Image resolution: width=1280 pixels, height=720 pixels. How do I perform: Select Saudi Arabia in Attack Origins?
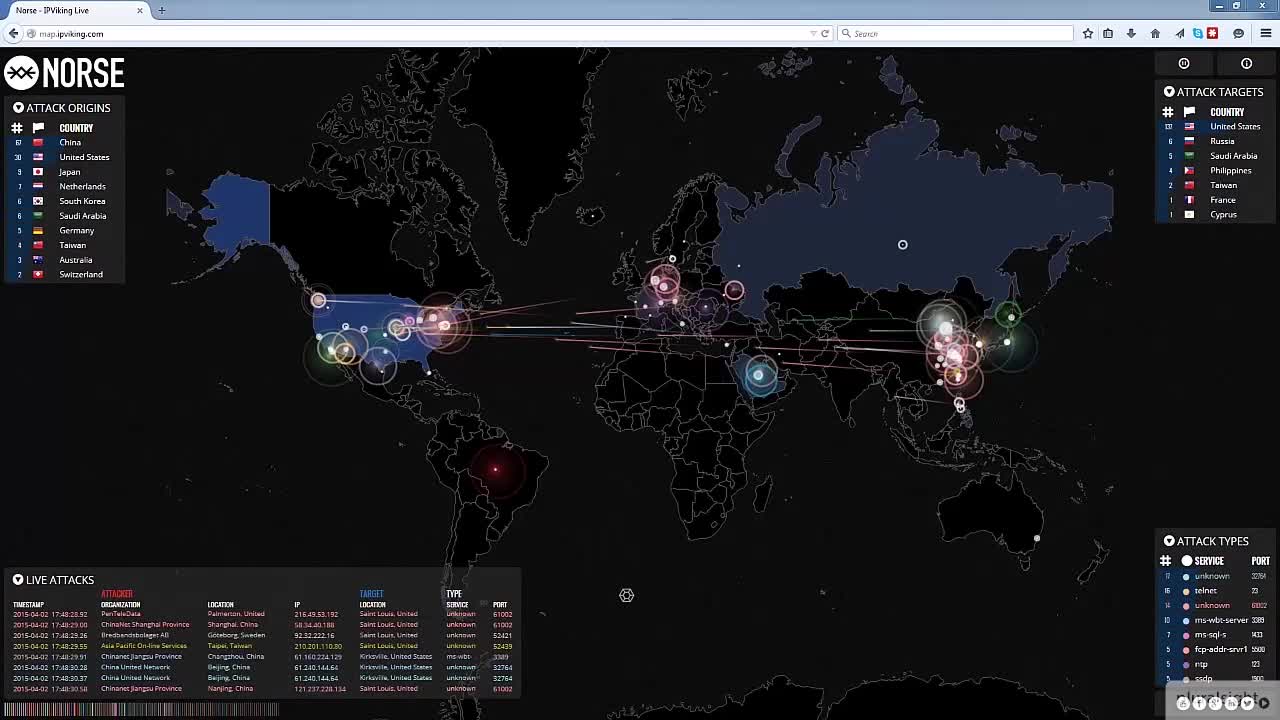pos(64,216)
